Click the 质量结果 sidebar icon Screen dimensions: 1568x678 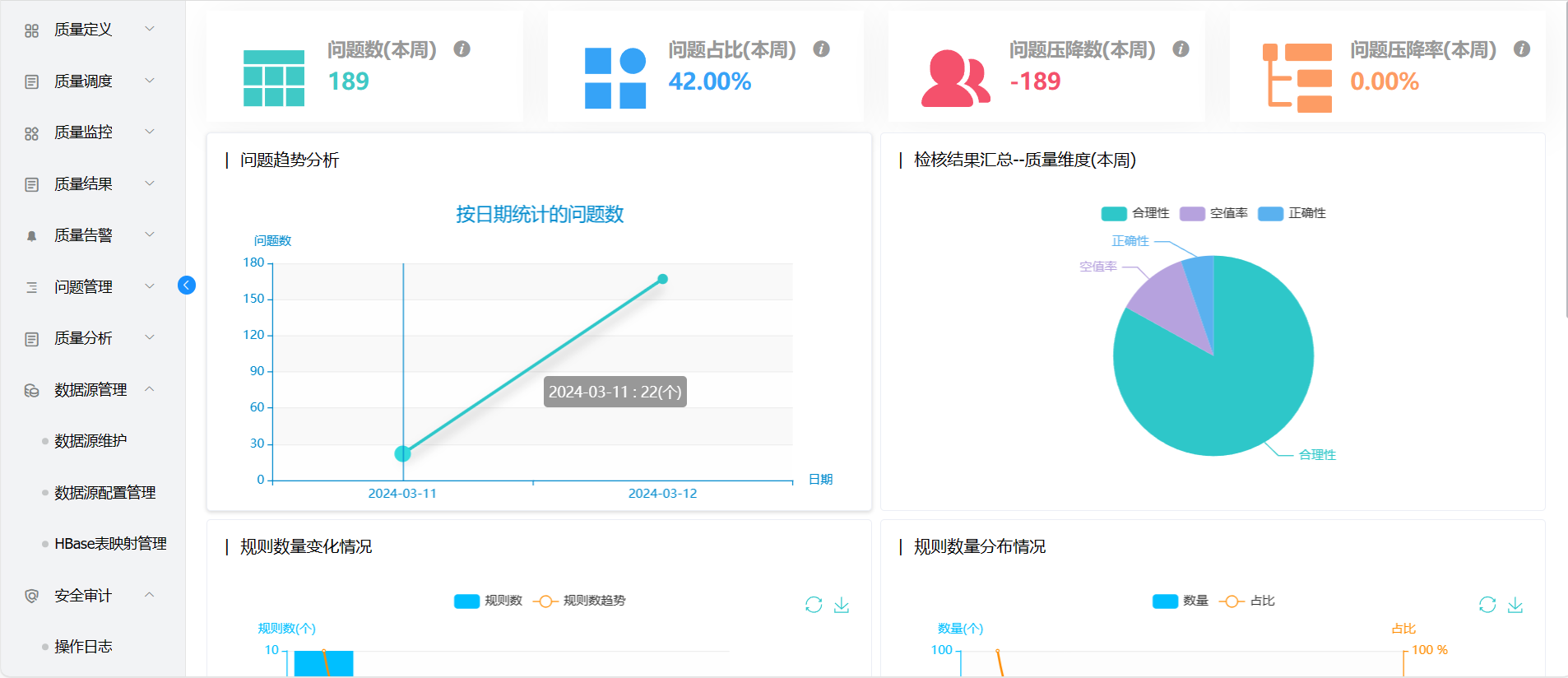pos(31,184)
